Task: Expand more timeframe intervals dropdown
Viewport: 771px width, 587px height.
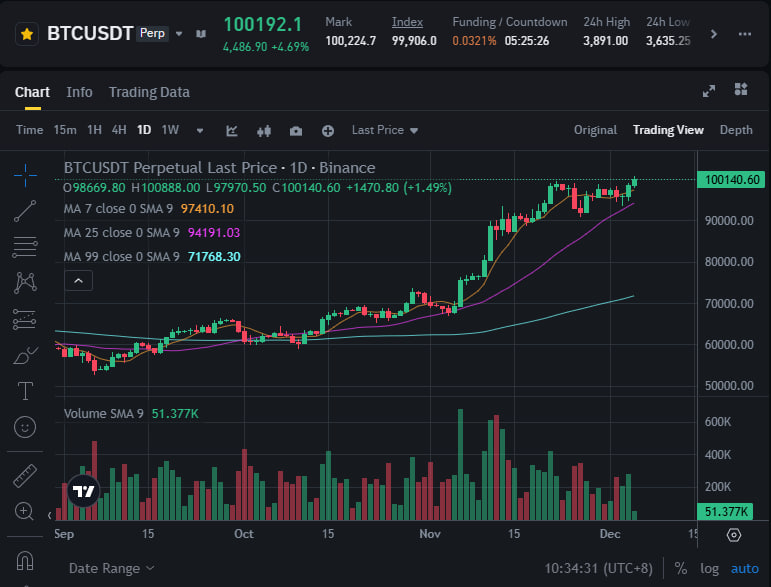Action: pos(200,131)
